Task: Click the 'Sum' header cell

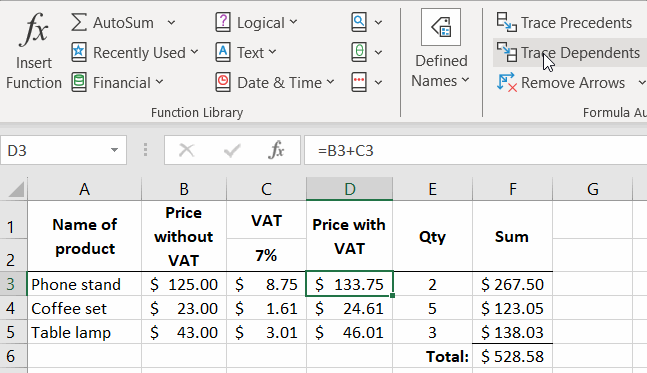Action: coord(512,236)
